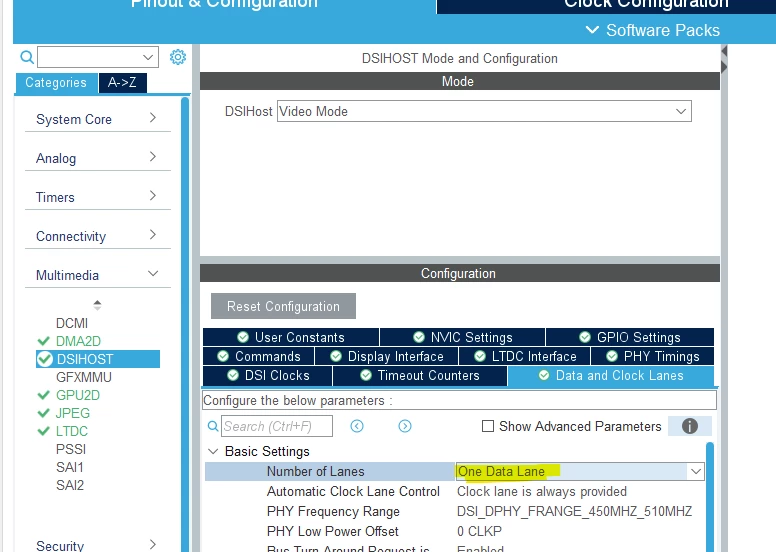Switch to the Categories tab
The height and width of the screenshot is (552, 776).
(x=56, y=83)
